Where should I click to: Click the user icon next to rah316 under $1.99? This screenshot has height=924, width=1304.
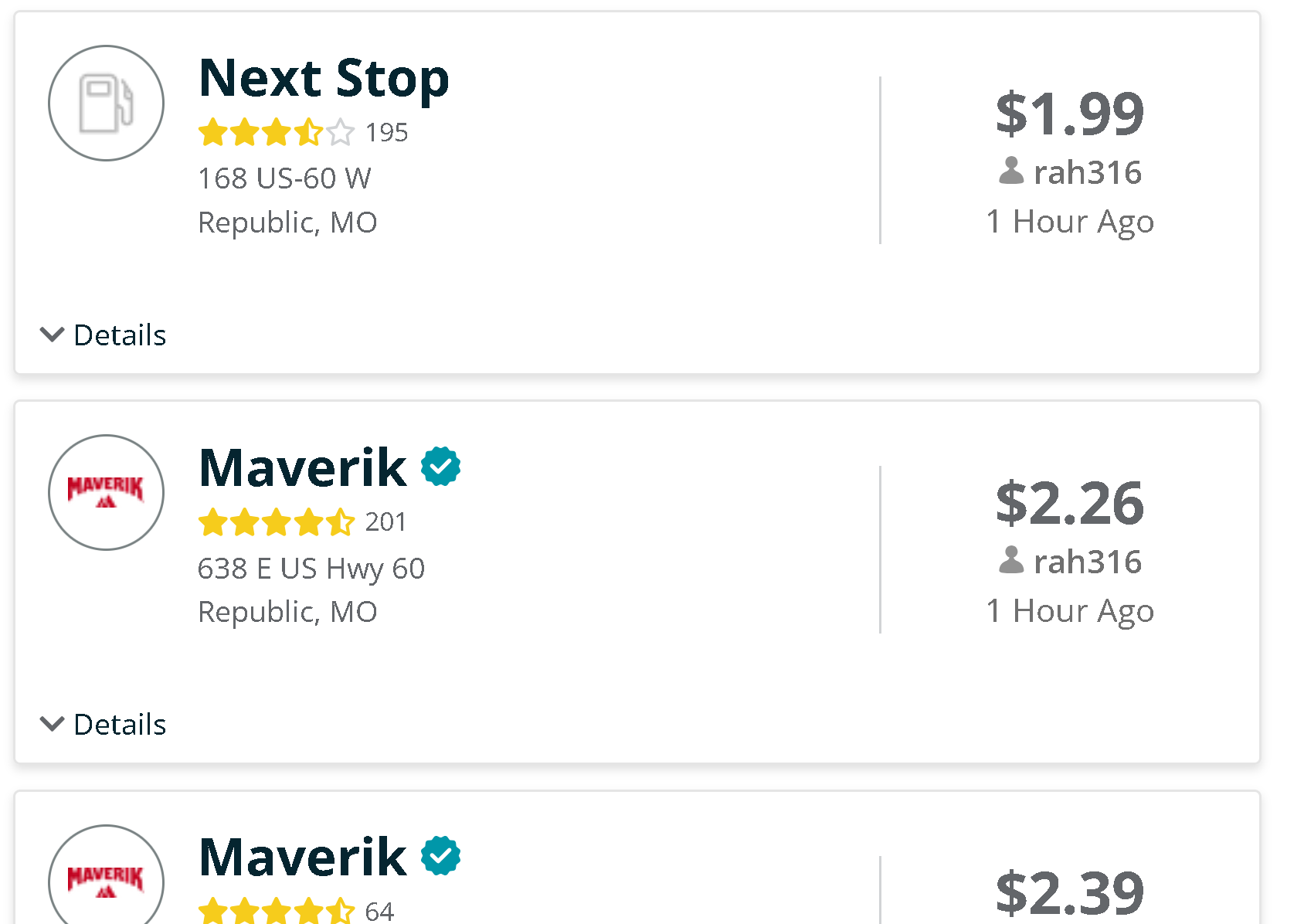[1010, 171]
